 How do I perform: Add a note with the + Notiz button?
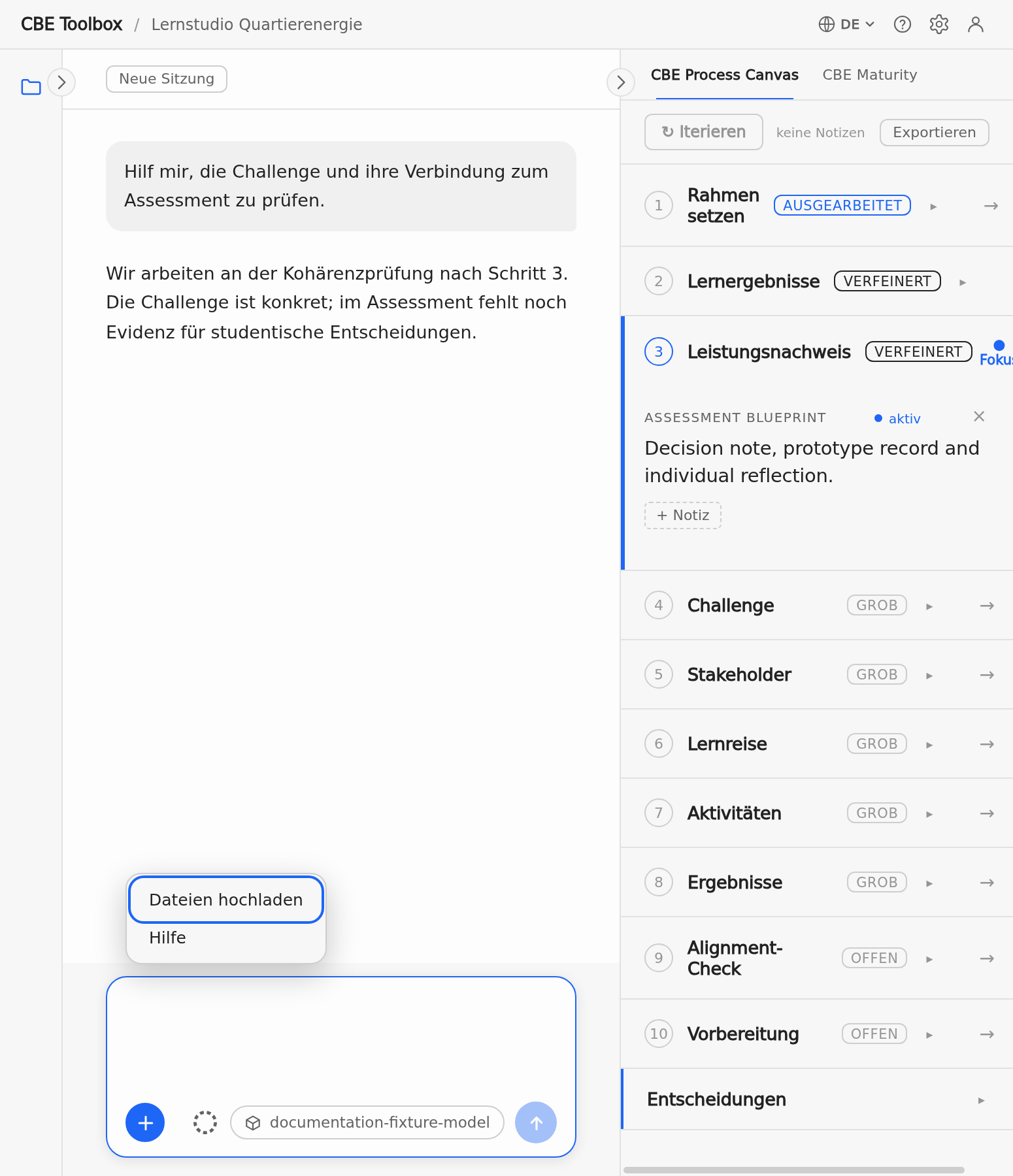(683, 515)
